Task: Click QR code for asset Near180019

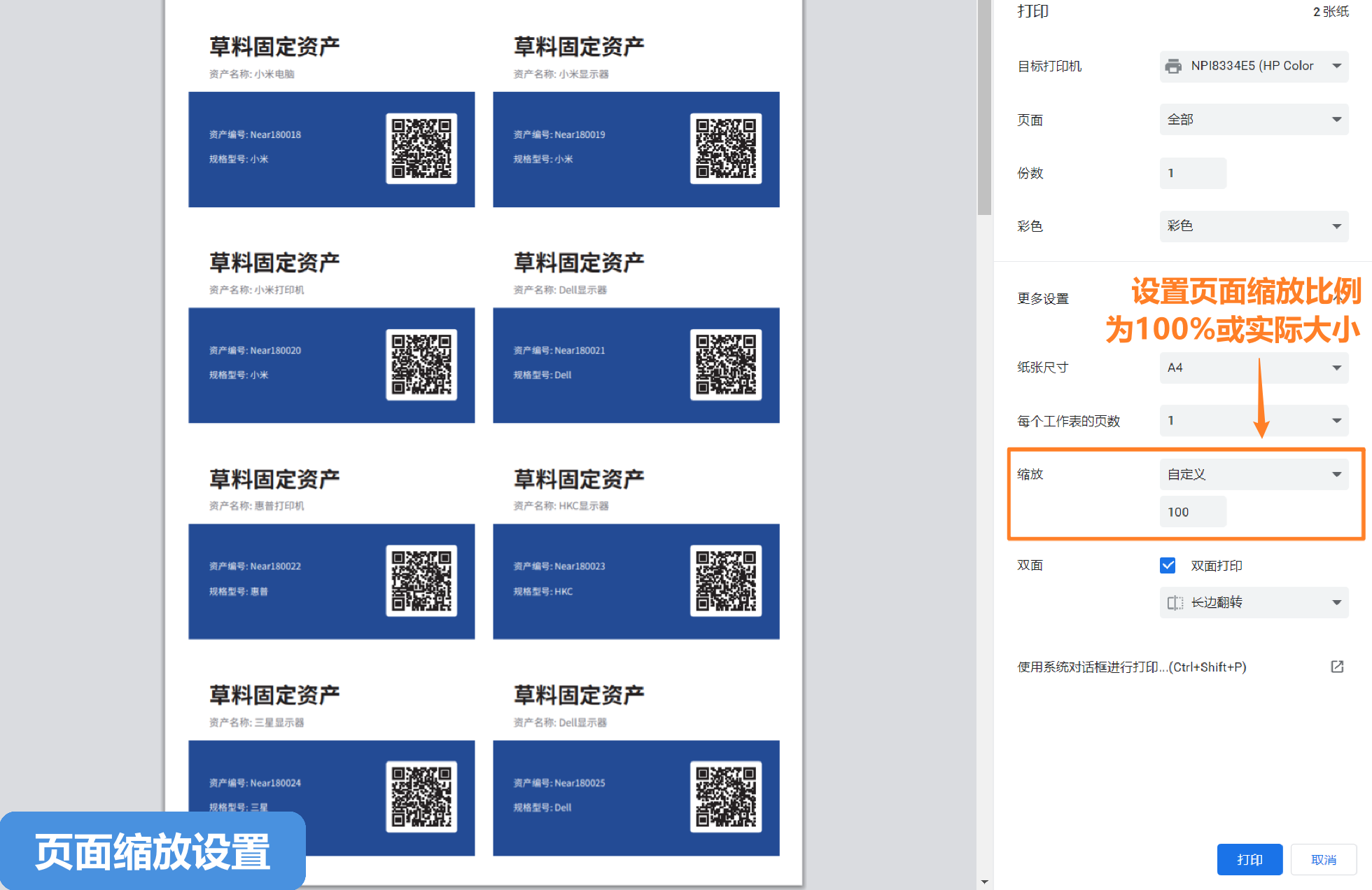Action: (726, 148)
